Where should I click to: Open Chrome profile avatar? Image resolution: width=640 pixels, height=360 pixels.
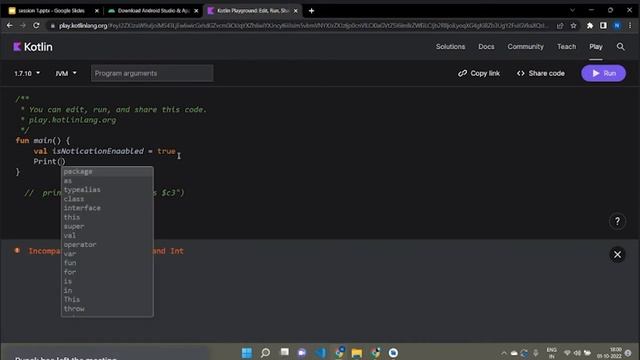[x=617, y=26]
